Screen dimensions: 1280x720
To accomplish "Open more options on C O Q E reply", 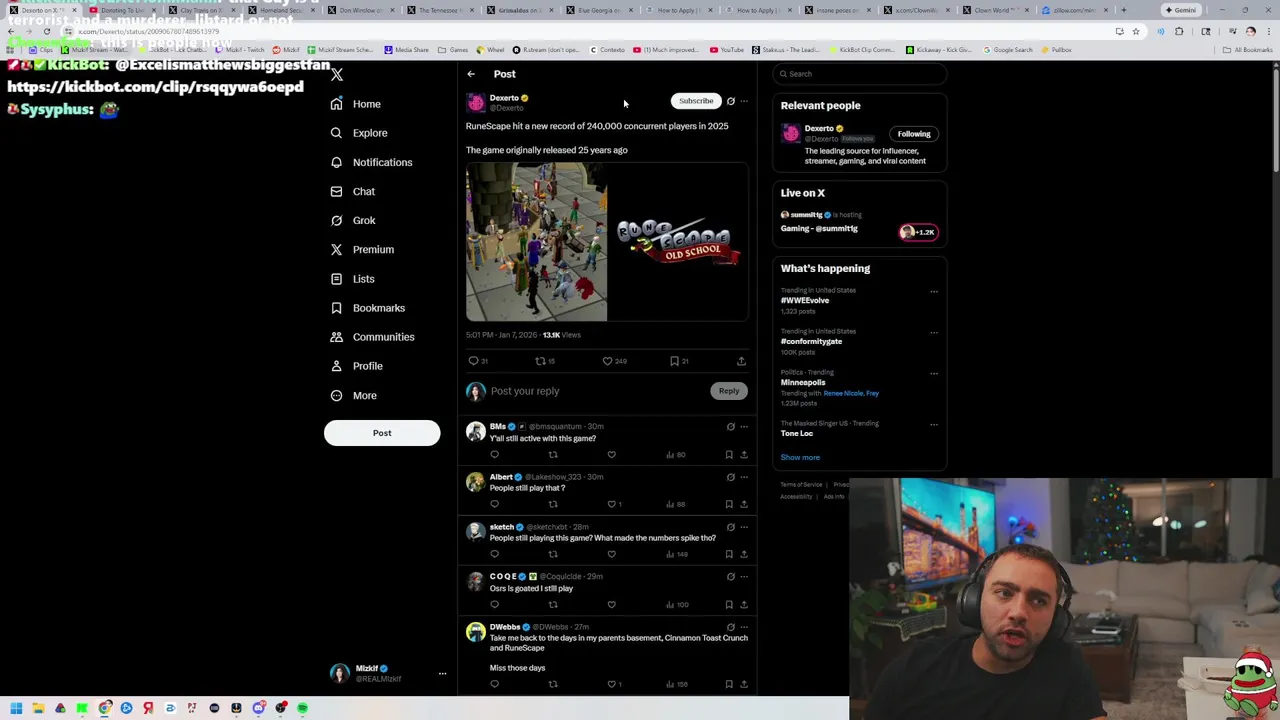I will (744, 577).
